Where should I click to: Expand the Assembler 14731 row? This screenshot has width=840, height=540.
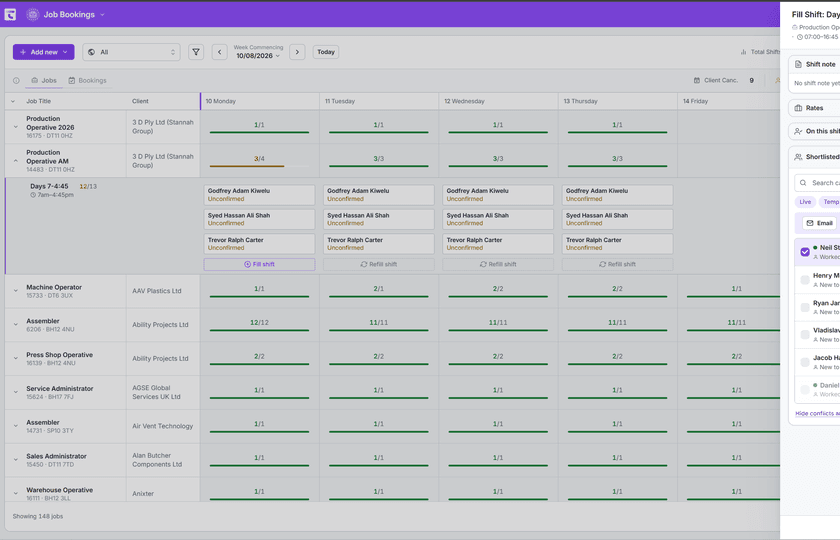(16, 426)
